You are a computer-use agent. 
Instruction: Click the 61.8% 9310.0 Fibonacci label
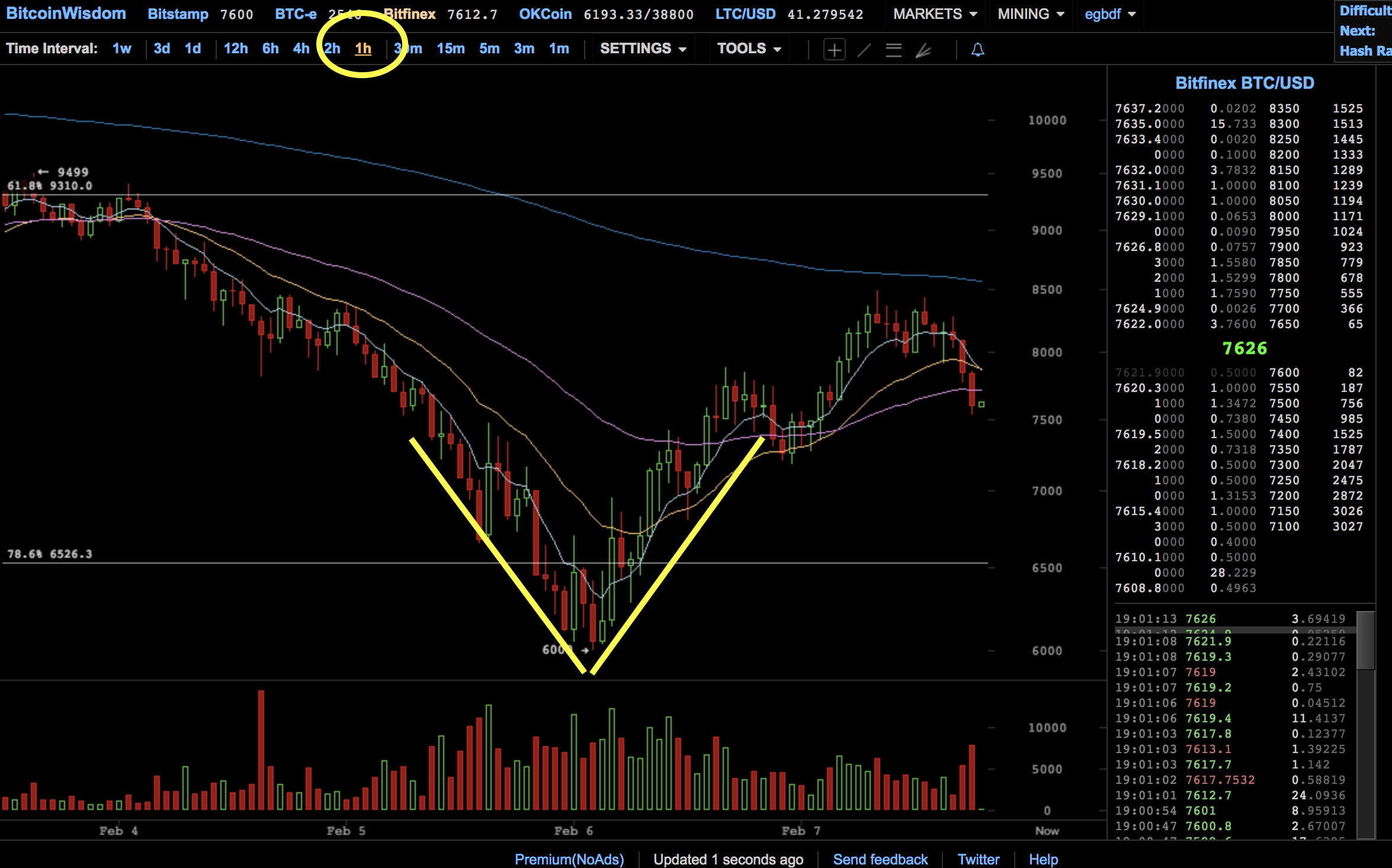click(x=50, y=185)
